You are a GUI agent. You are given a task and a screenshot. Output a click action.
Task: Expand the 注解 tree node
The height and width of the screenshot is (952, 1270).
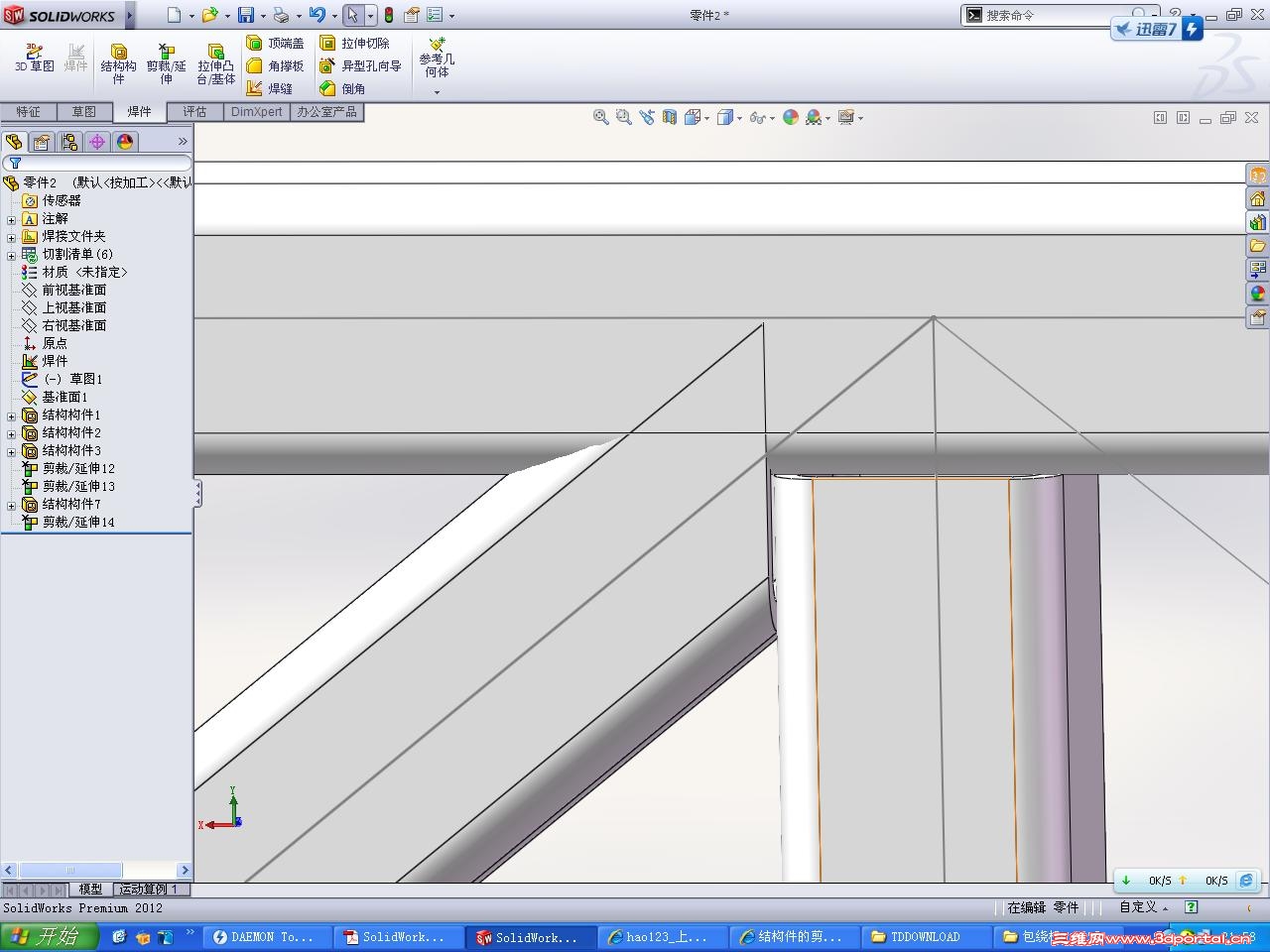click(12, 219)
